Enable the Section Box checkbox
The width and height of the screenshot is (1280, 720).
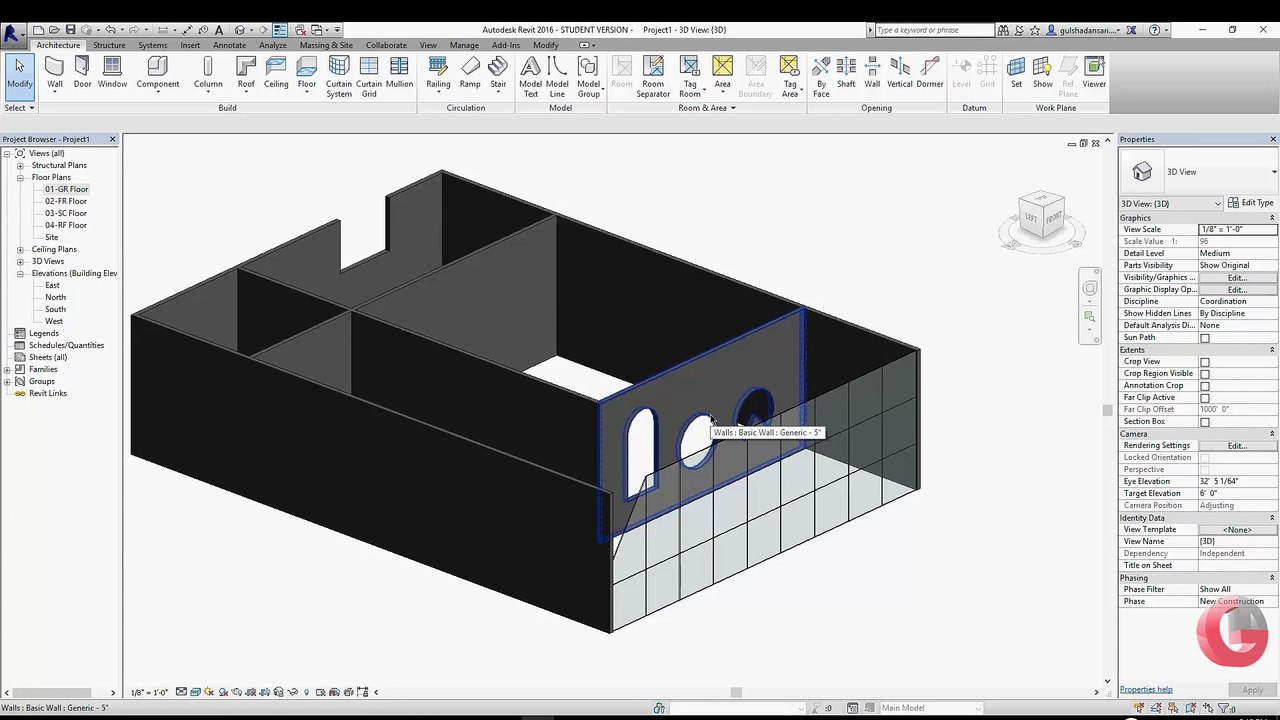click(1205, 422)
